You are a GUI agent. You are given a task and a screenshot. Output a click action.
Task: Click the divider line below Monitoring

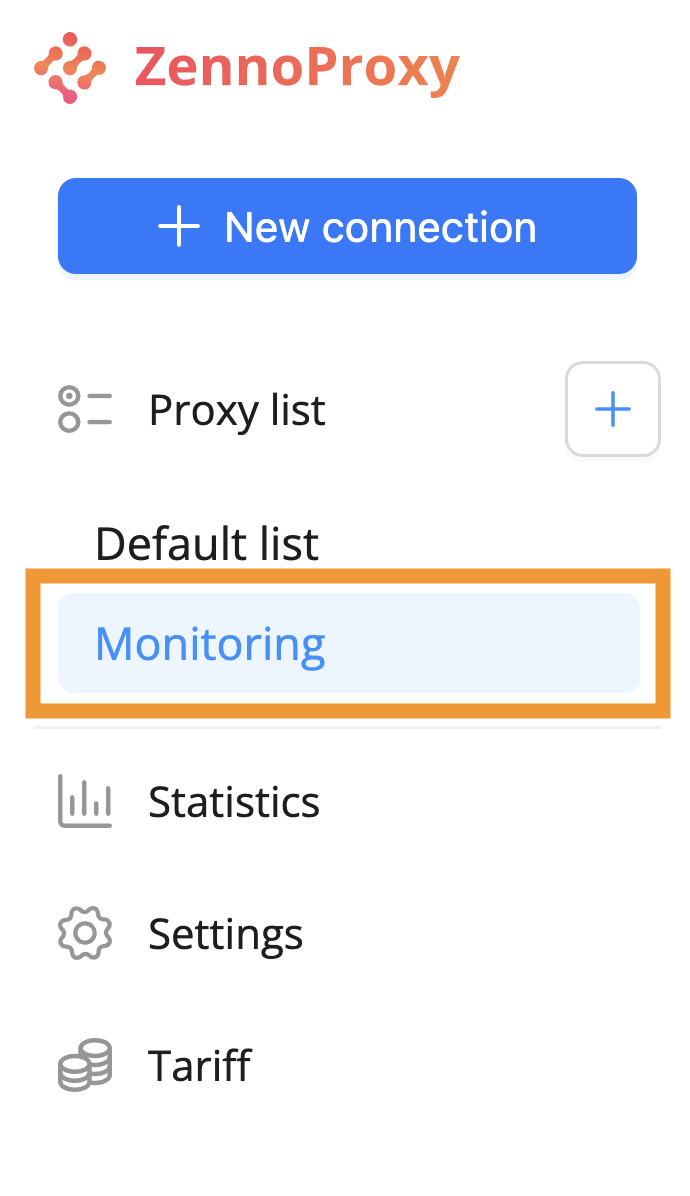tap(347, 728)
